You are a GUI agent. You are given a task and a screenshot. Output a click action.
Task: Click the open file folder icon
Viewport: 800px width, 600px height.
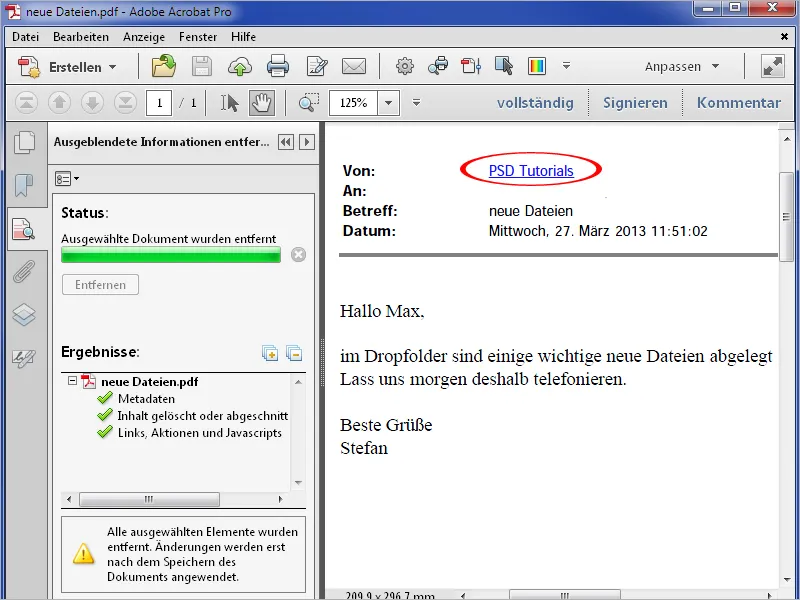tap(164, 66)
